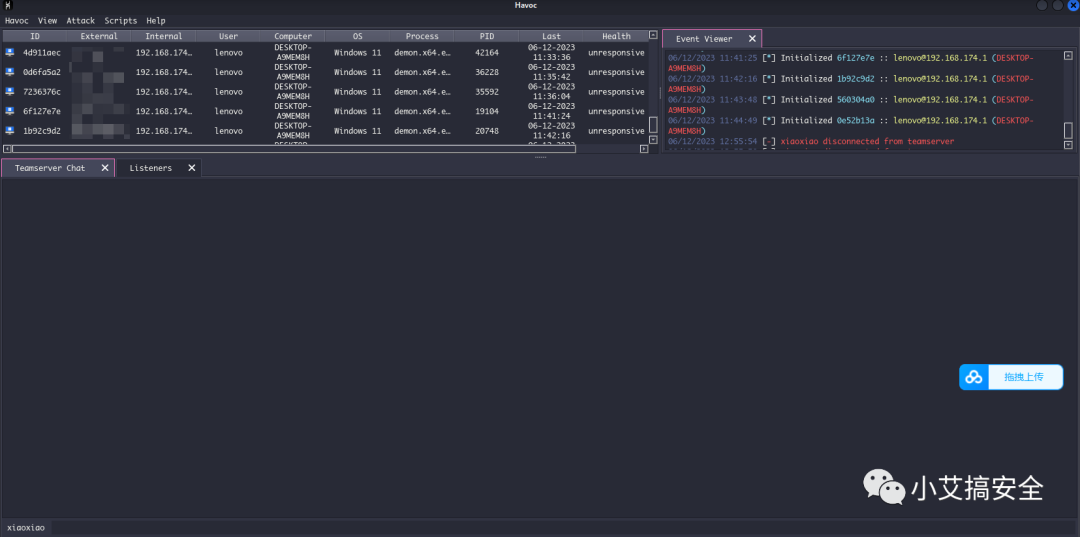Sort sessions by Last column header
This screenshot has height=537, width=1080.
551,36
